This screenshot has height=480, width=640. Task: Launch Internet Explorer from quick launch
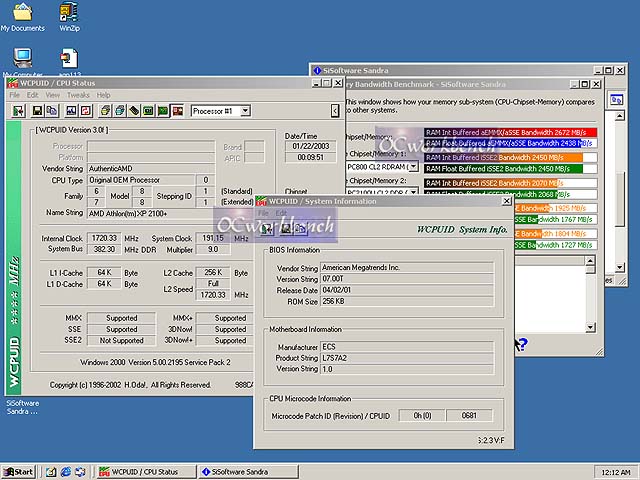coord(65,472)
